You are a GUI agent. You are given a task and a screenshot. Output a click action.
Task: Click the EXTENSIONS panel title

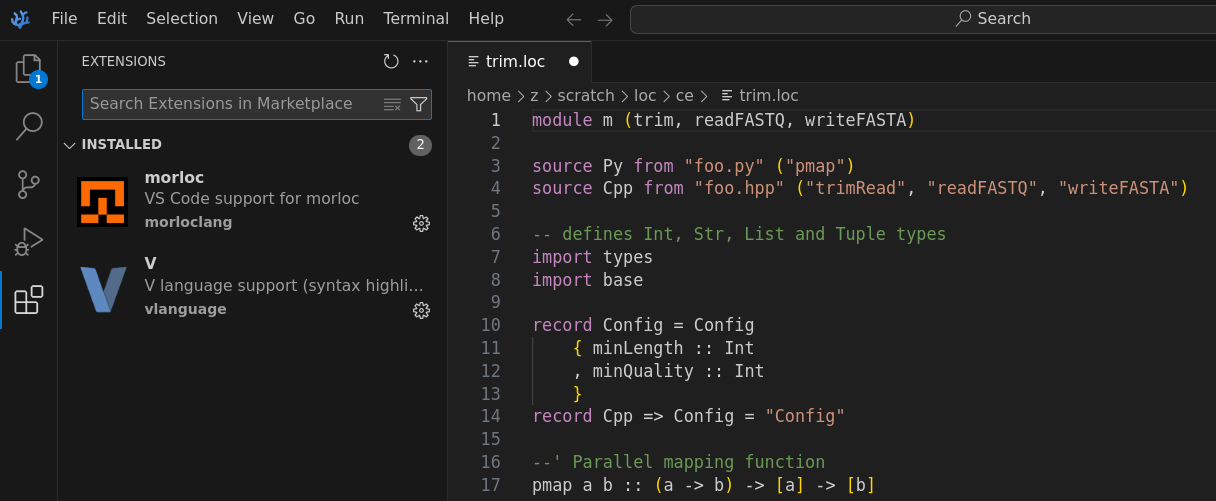point(124,61)
